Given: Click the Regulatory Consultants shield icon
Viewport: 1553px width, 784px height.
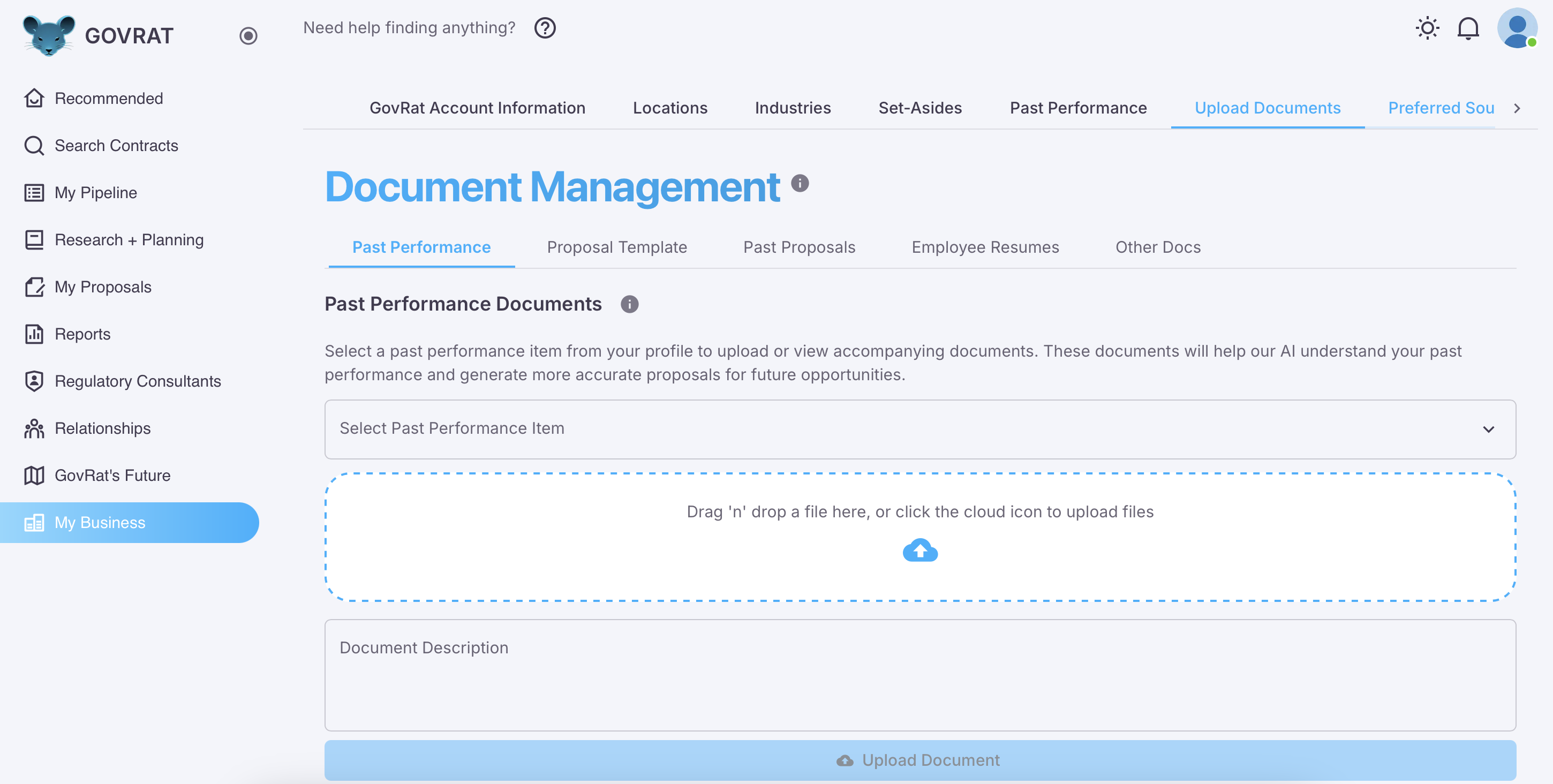Looking at the screenshot, I should [34, 381].
